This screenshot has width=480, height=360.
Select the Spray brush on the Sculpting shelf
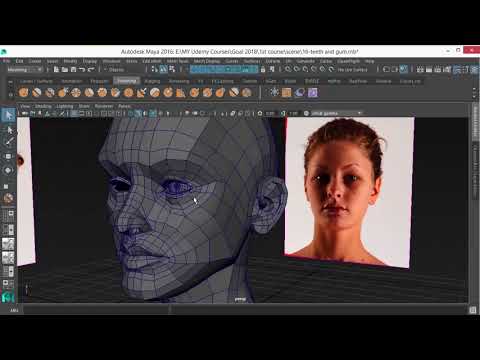115,92
